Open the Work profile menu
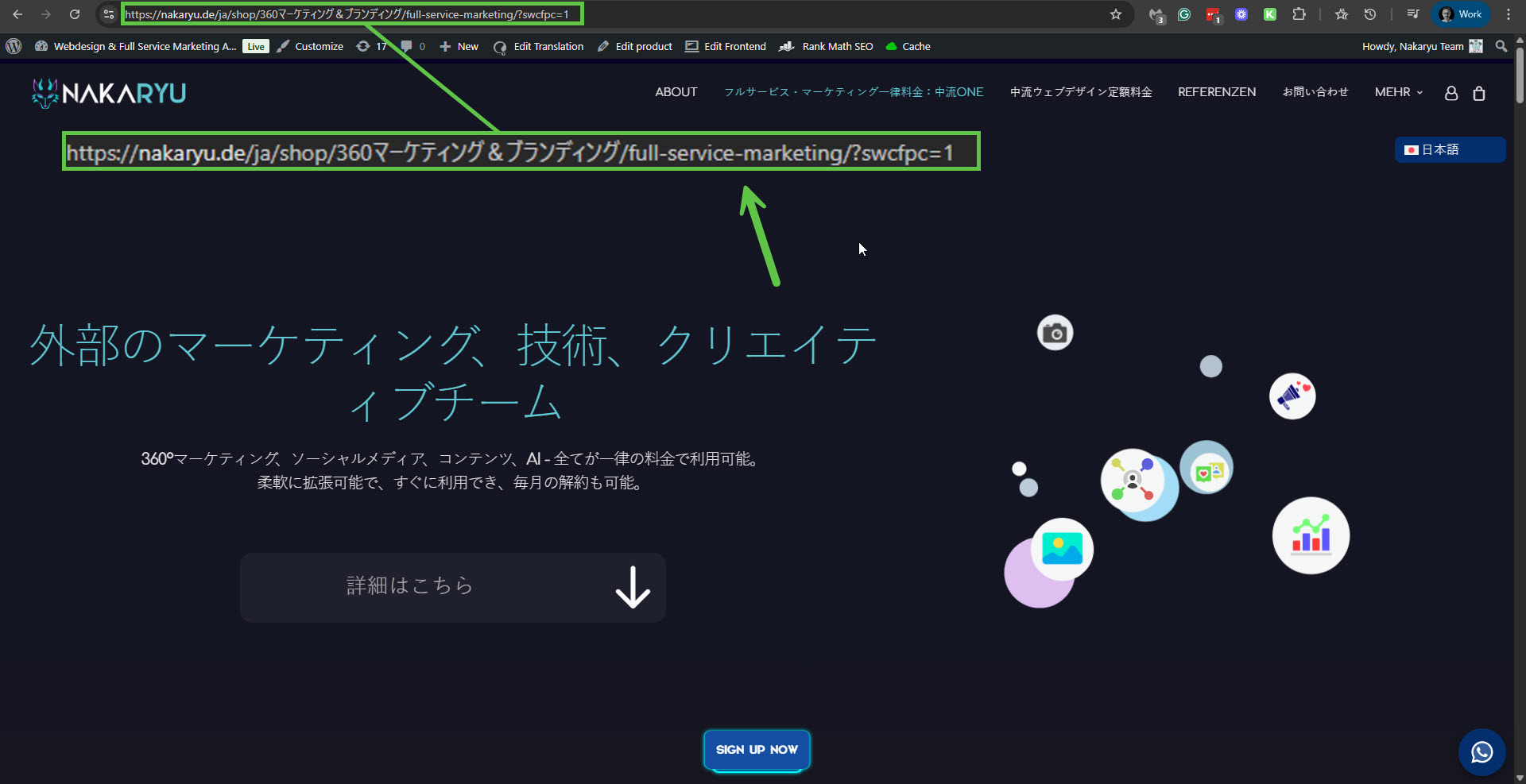1526x784 pixels. tap(1461, 14)
